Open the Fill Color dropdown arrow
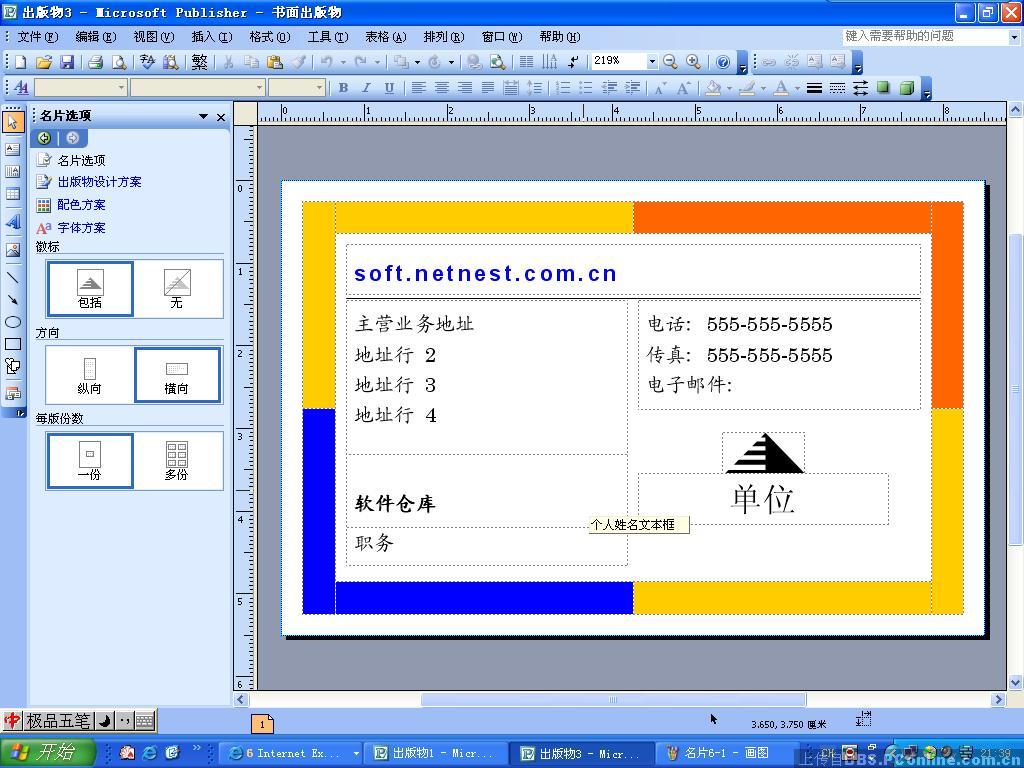 pyautogui.click(x=729, y=88)
